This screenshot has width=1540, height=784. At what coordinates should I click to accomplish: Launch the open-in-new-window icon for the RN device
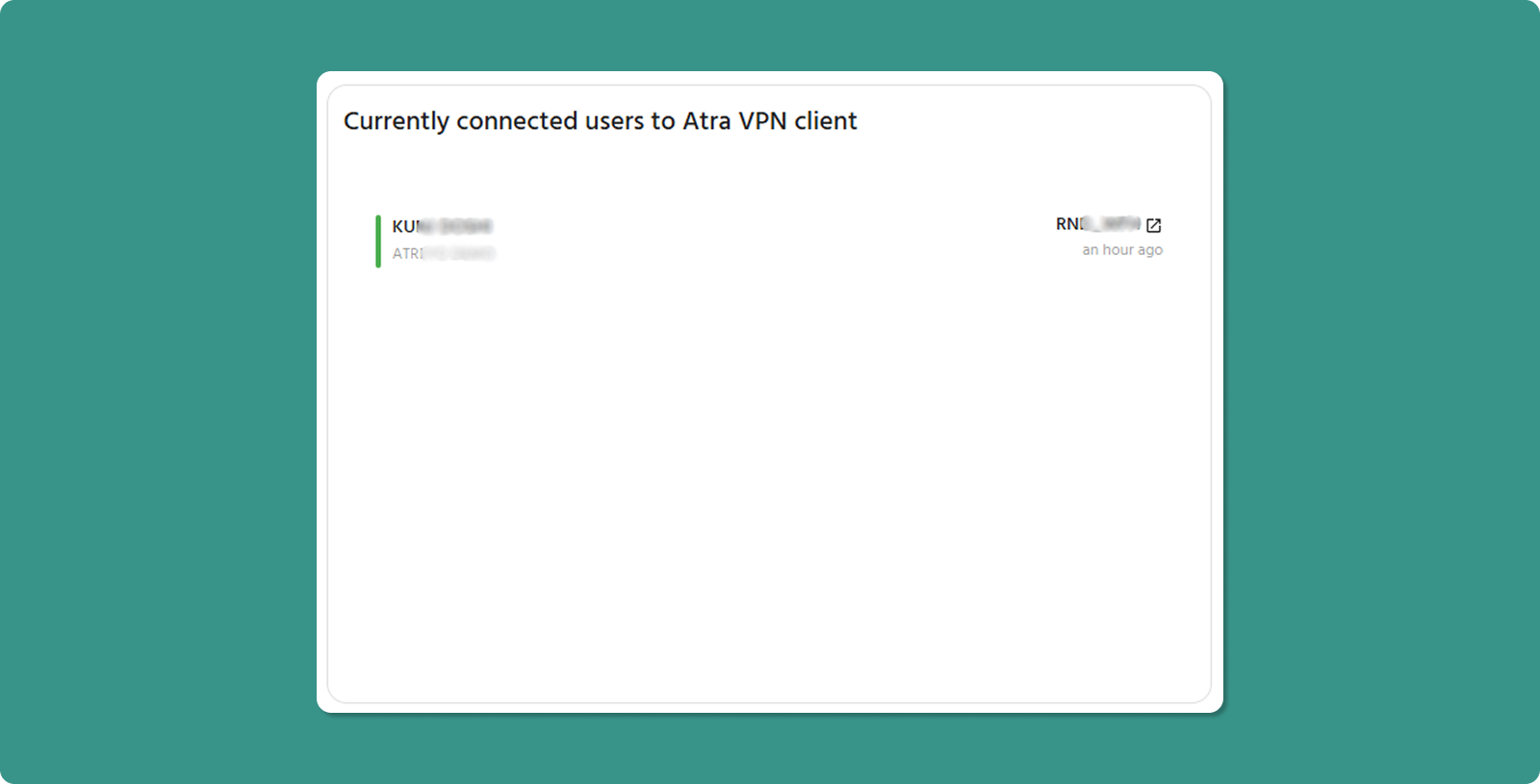pos(1154,225)
